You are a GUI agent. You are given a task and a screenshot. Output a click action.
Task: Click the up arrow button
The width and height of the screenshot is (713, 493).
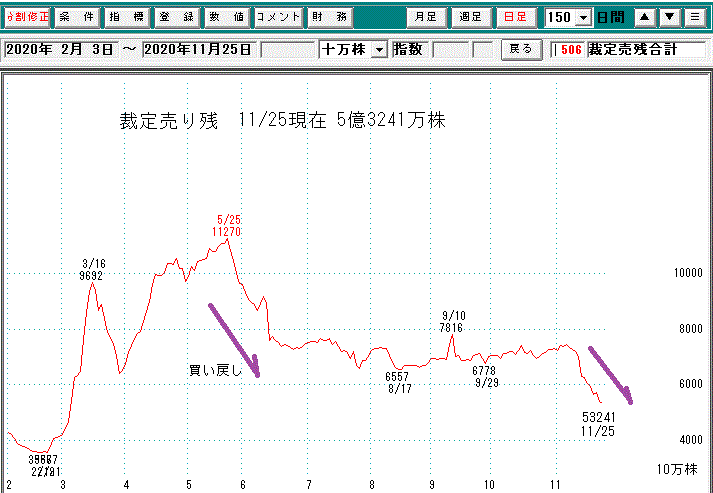644,18
